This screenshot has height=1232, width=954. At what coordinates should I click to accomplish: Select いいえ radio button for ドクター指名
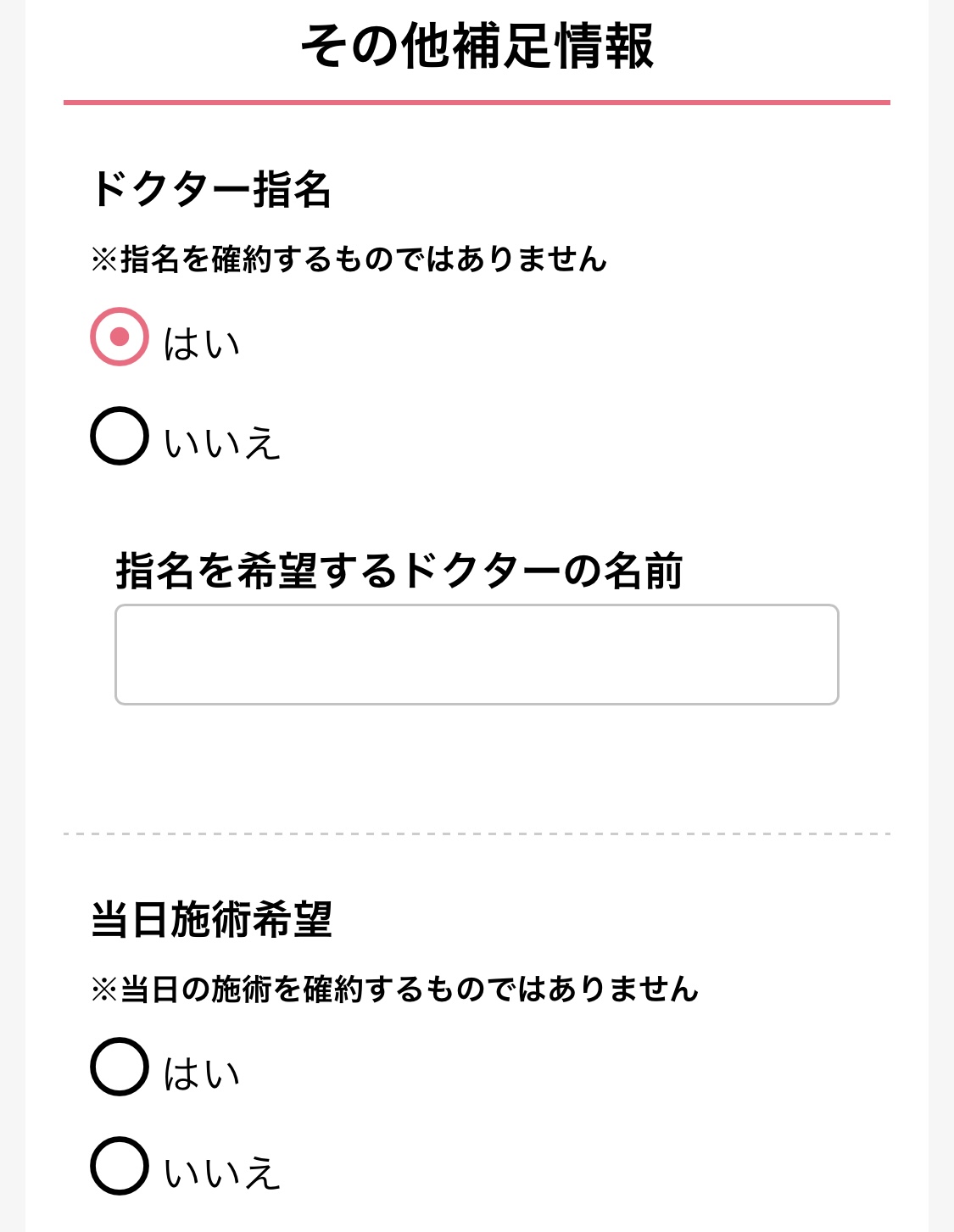click(120, 436)
